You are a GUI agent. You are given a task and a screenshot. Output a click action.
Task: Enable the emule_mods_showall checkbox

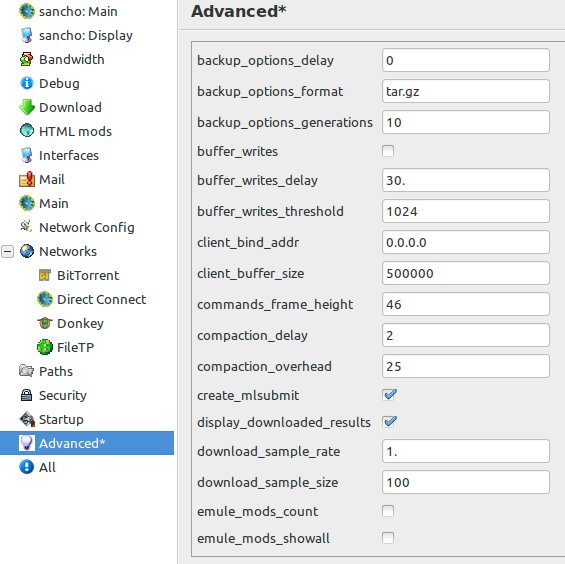tap(388, 538)
